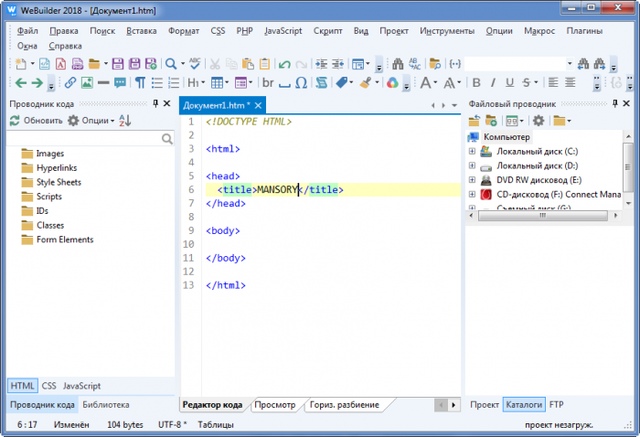Toggle Italic formatting button
This screenshot has height=437, width=640.
(x=494, y=82)
